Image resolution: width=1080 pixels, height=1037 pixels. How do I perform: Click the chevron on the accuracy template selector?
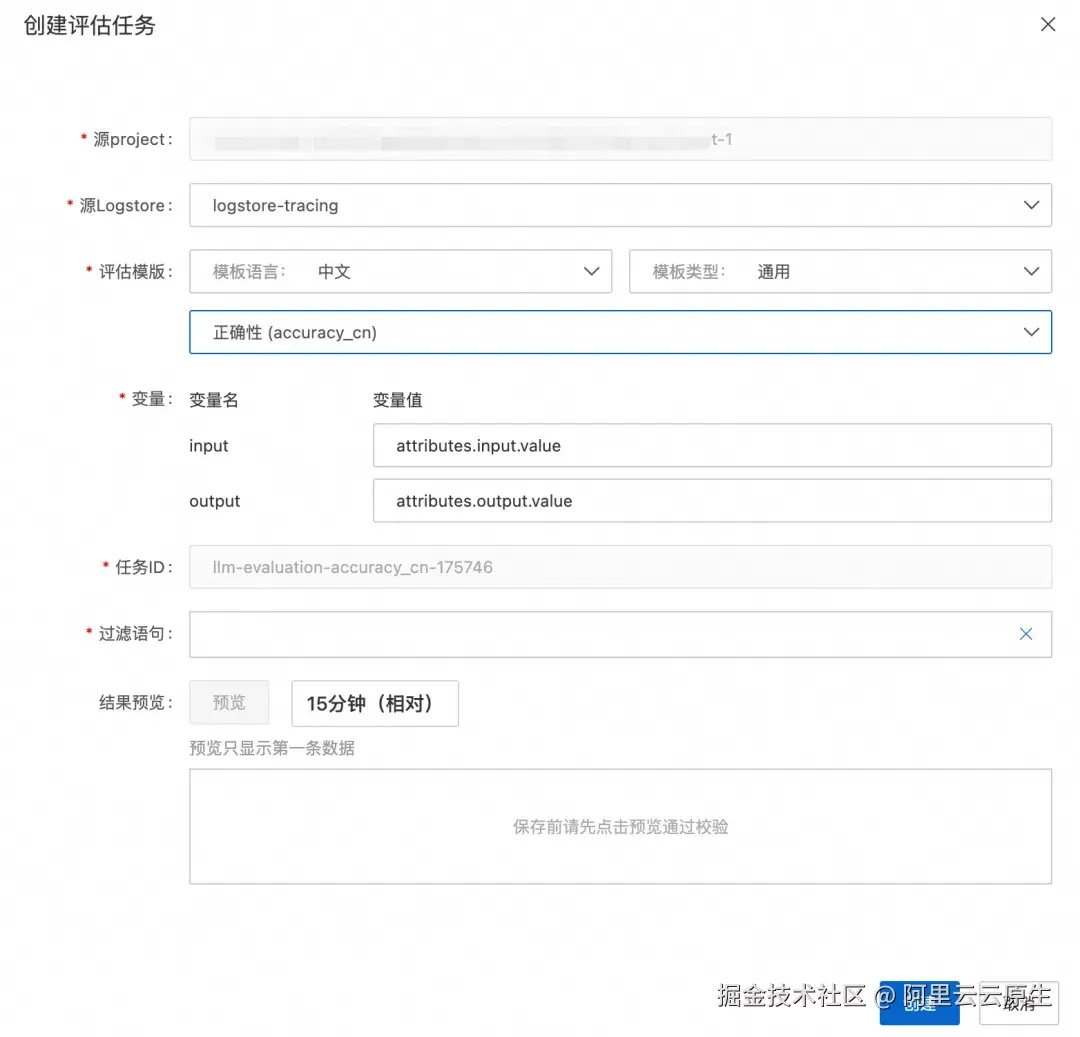point(1031,332)
